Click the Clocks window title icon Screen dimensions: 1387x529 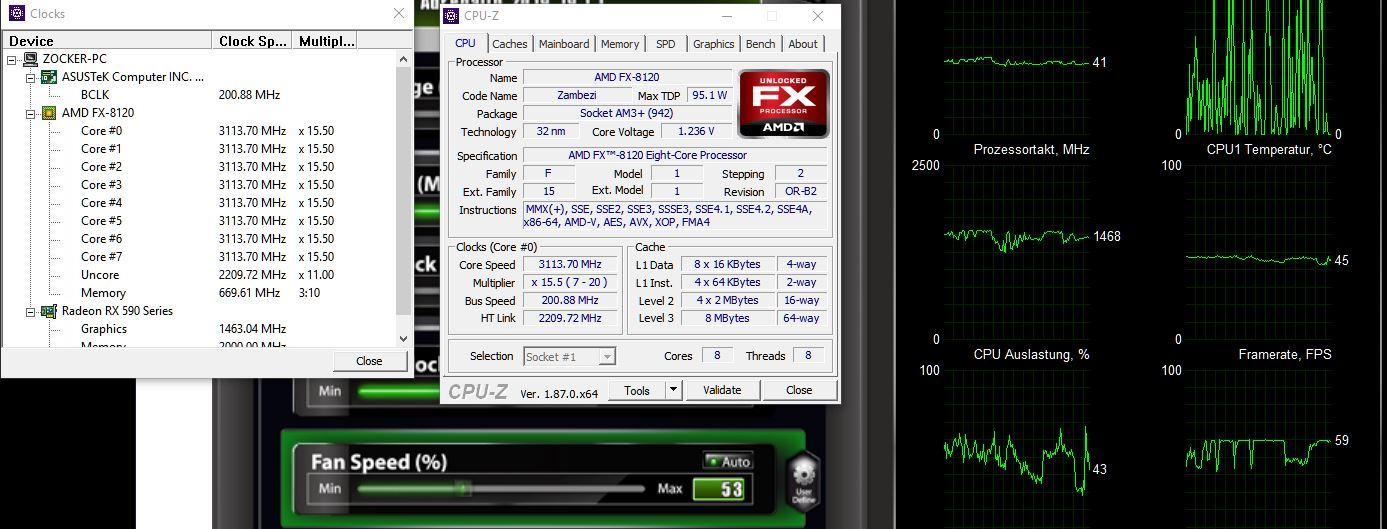(16, 13)
